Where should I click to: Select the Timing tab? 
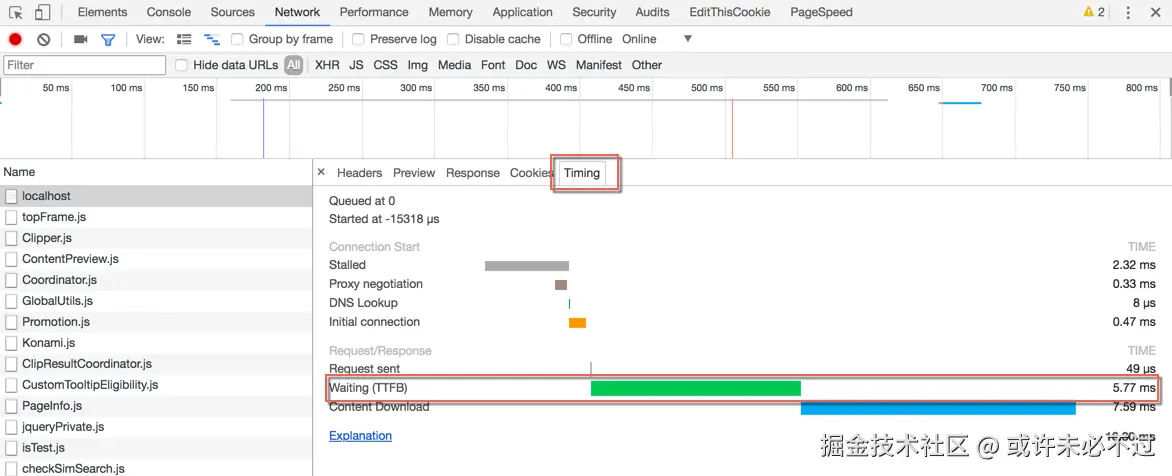[x=582, y=173]
